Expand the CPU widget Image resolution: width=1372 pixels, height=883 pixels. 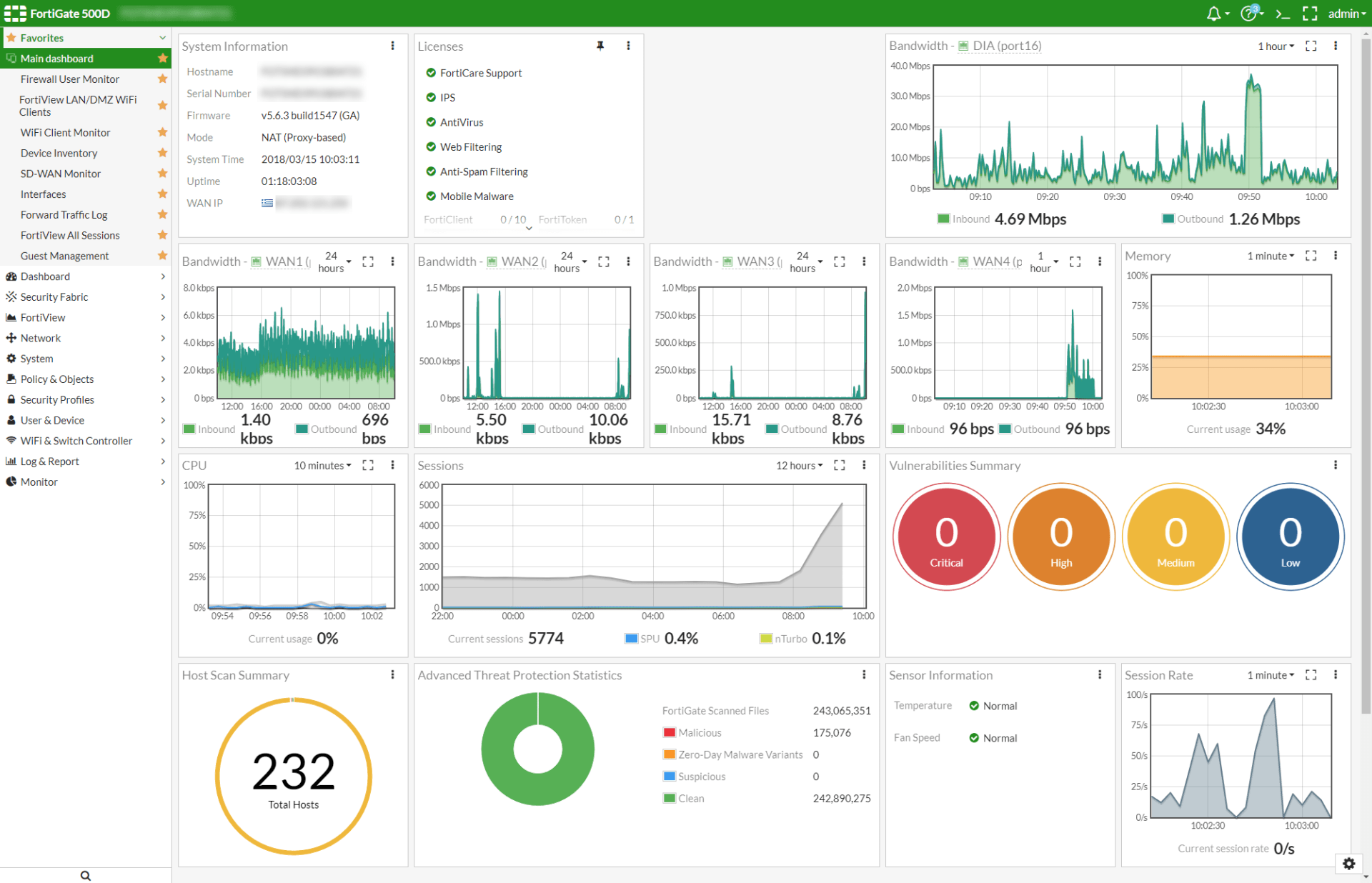368,465
